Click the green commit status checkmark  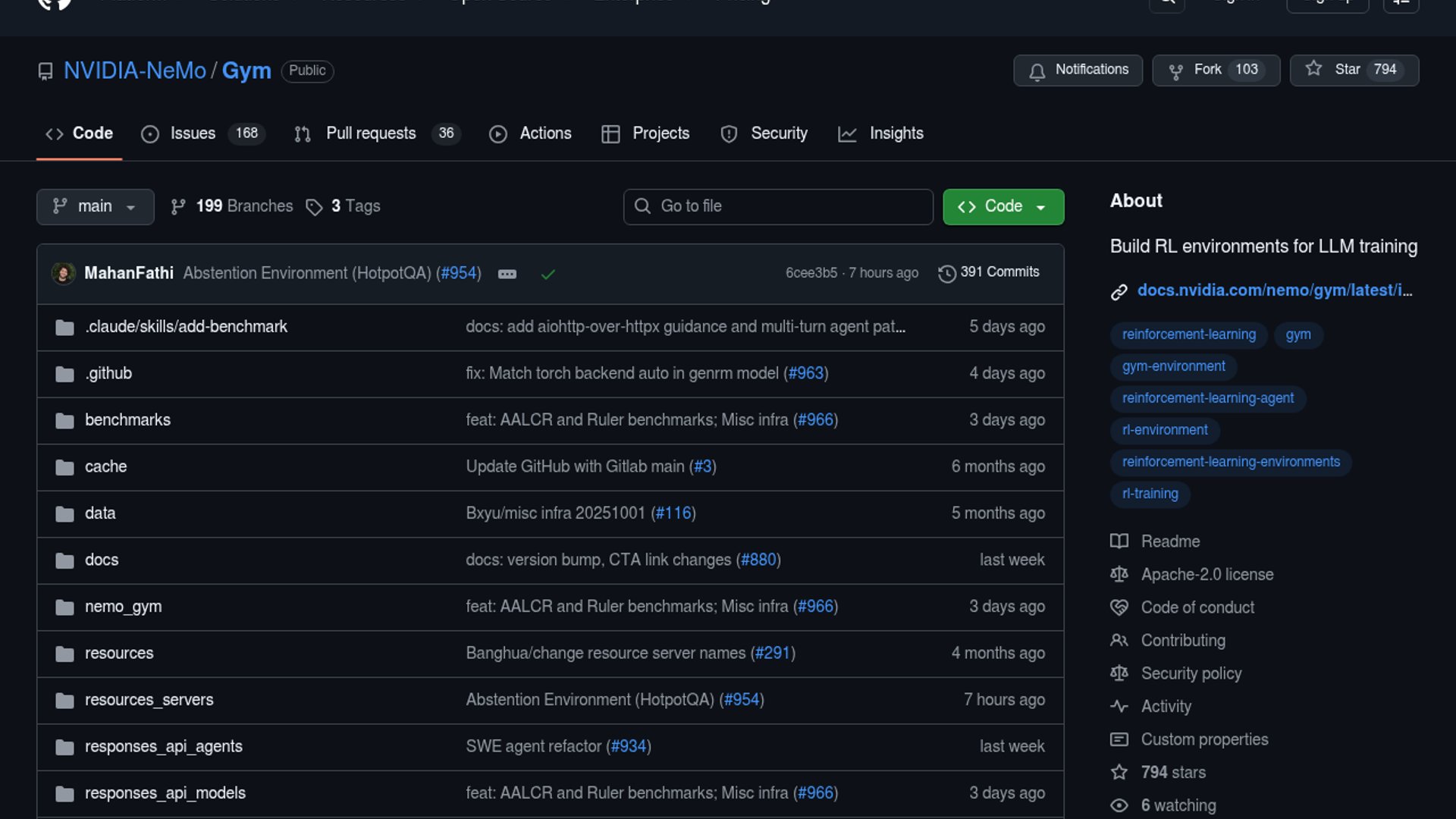click(x=548, y=274)
